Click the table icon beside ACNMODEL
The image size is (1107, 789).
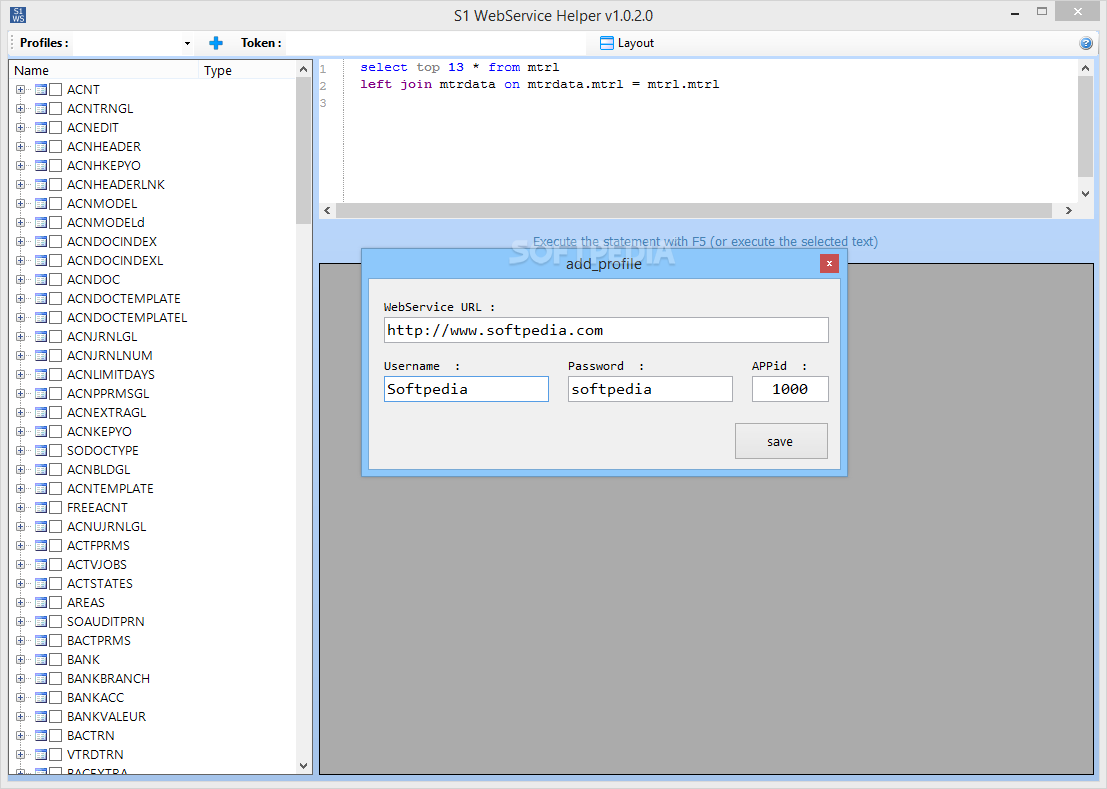click(x=41, y=203)
